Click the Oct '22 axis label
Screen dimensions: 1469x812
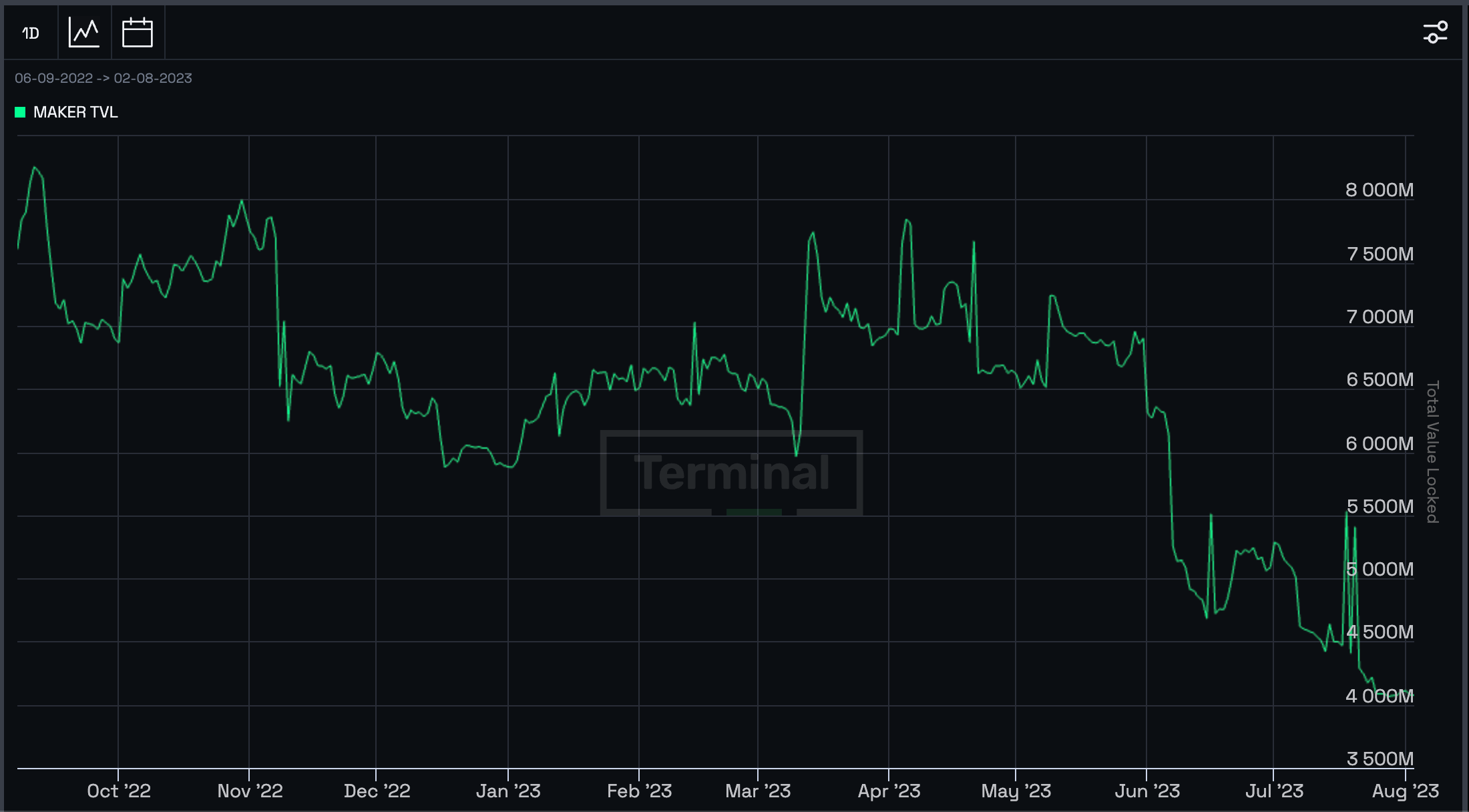point(119,791)
